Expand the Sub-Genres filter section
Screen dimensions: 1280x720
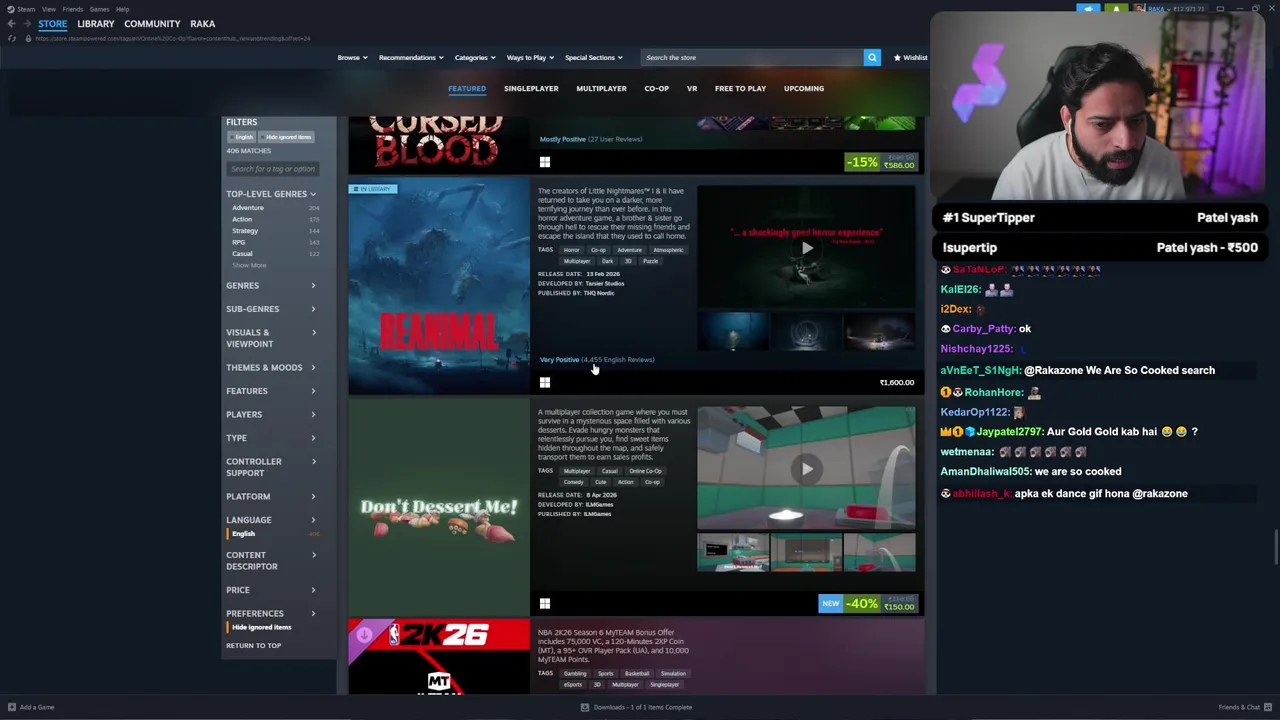pos(271,309)
